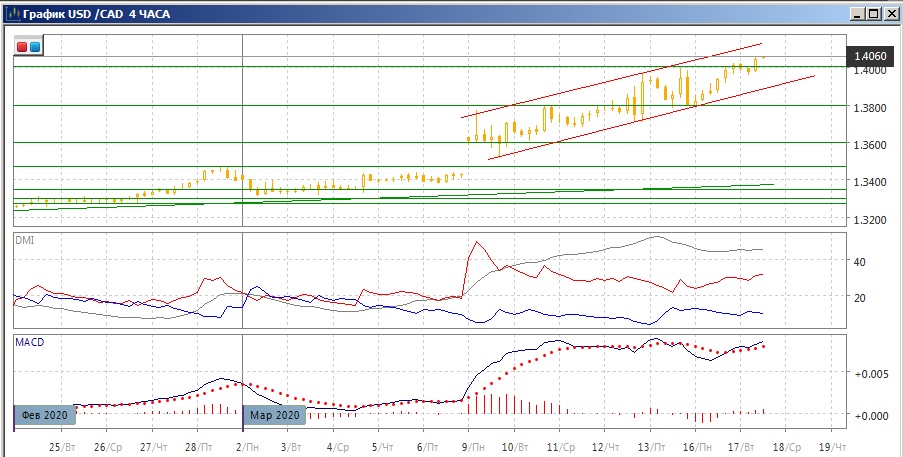This screenshot has height=457, width=903.
Task: Click the 1.3200 price axis label
Action: click(866, 218)
